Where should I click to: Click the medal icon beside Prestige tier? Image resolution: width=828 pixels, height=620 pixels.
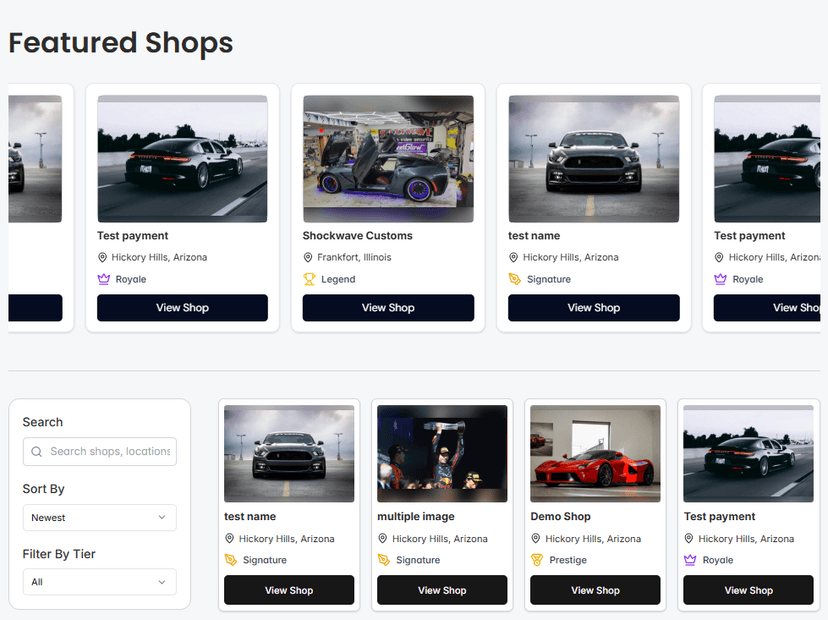[537, 560]
